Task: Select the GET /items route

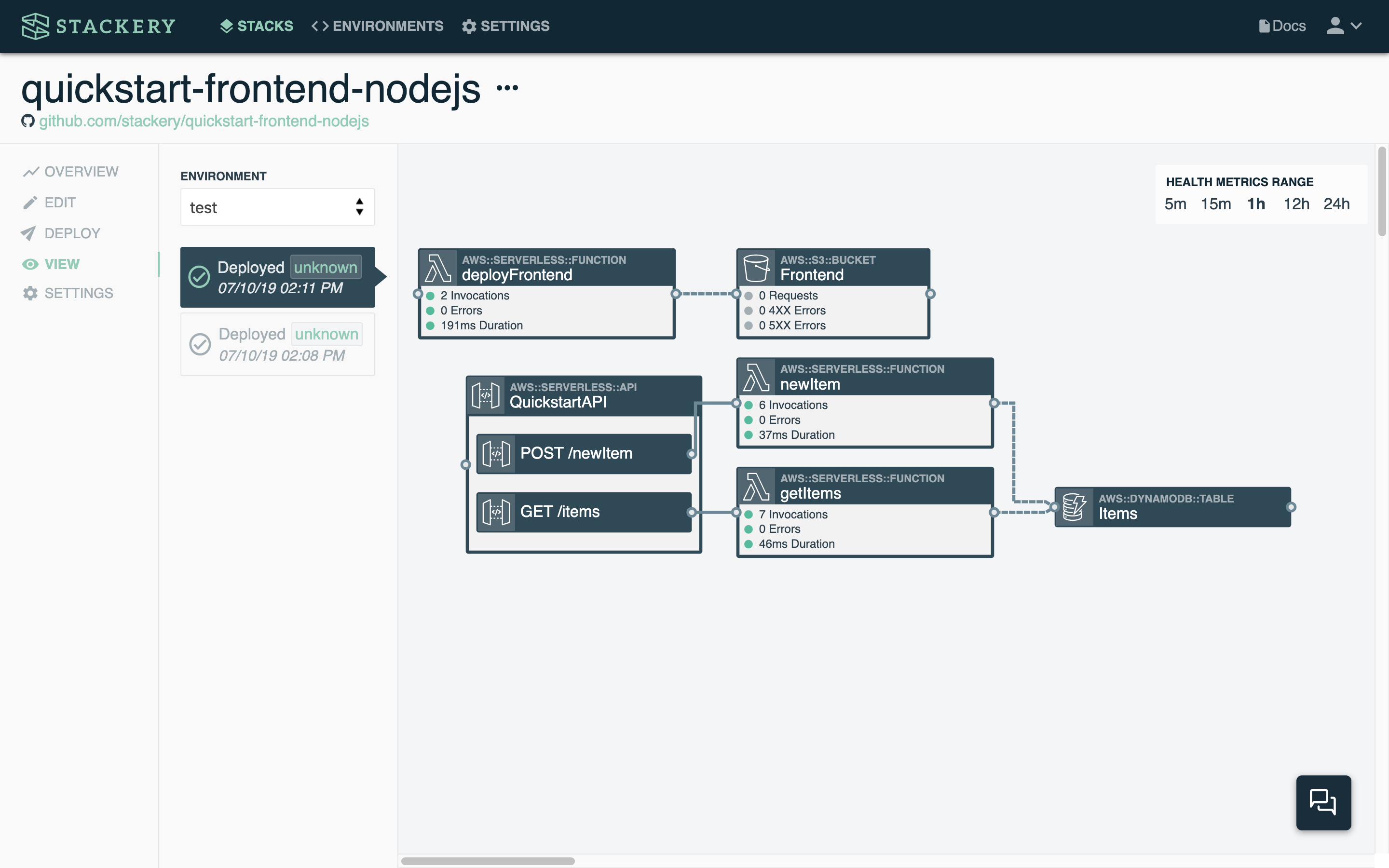Action: coord(584,512)
